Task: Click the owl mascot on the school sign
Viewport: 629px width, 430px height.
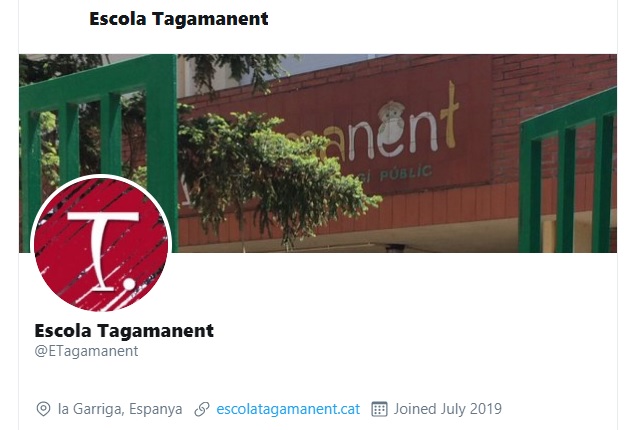Action: click(392, 129)
